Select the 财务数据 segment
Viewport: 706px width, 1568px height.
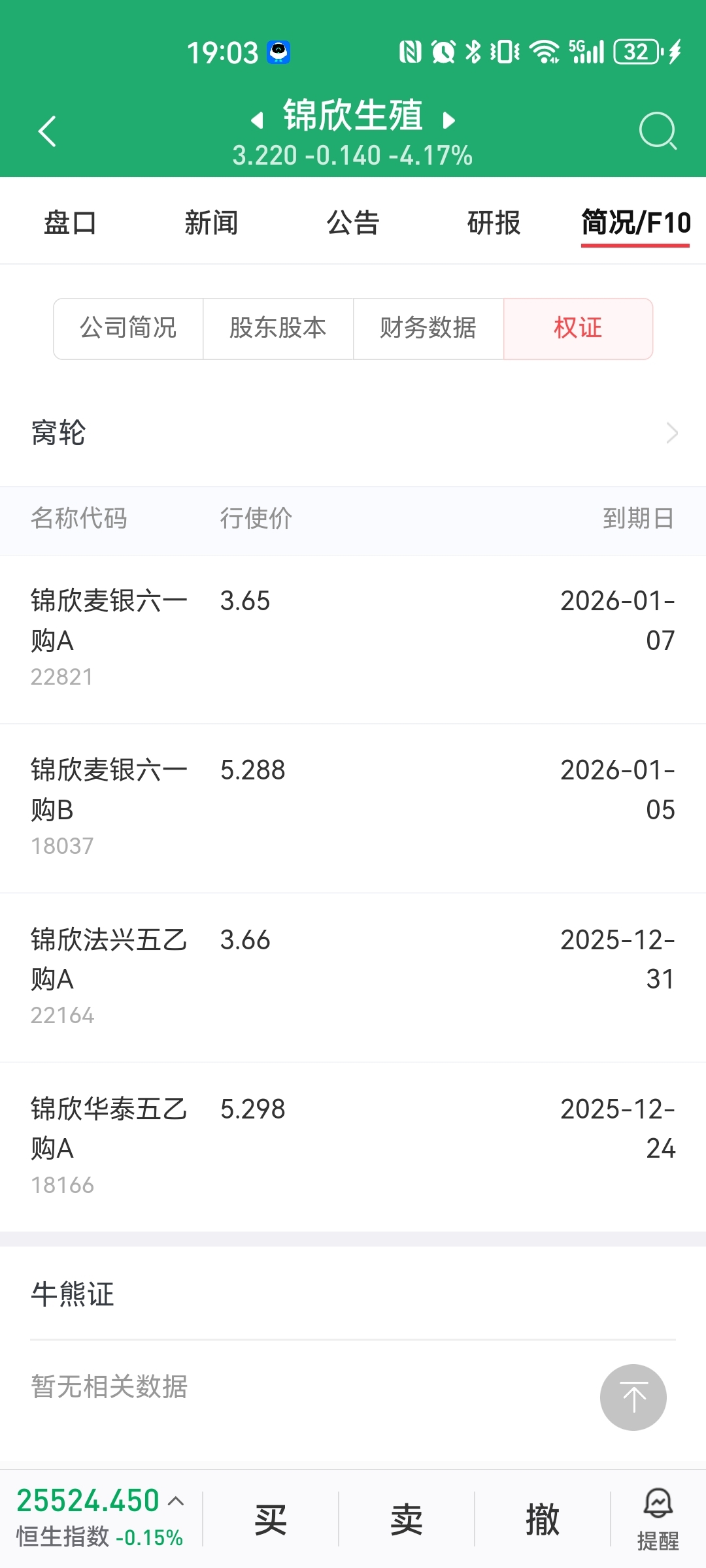pyautogui.click(x=429, y=329)
